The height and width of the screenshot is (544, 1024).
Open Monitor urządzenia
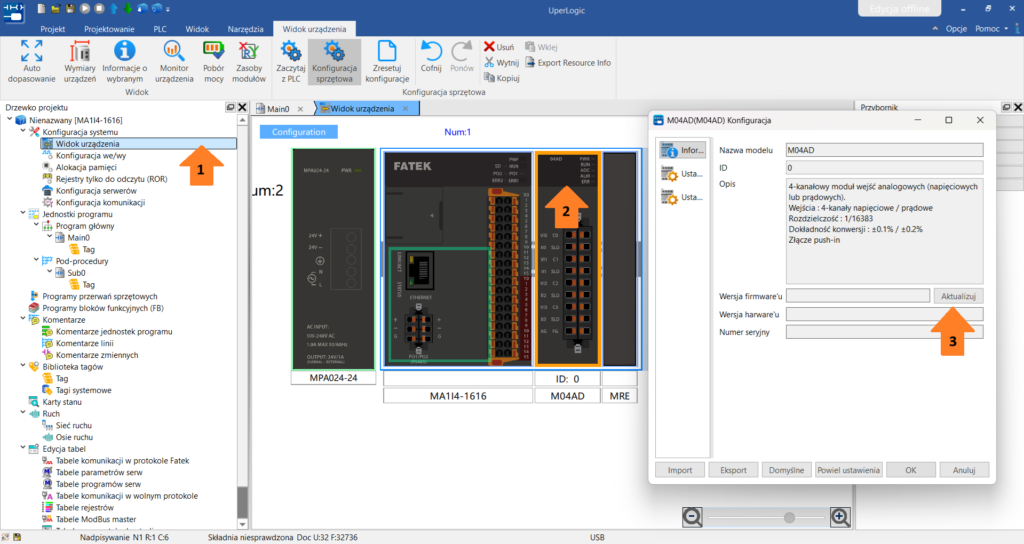pyautogui.click(x=174, y=61)
